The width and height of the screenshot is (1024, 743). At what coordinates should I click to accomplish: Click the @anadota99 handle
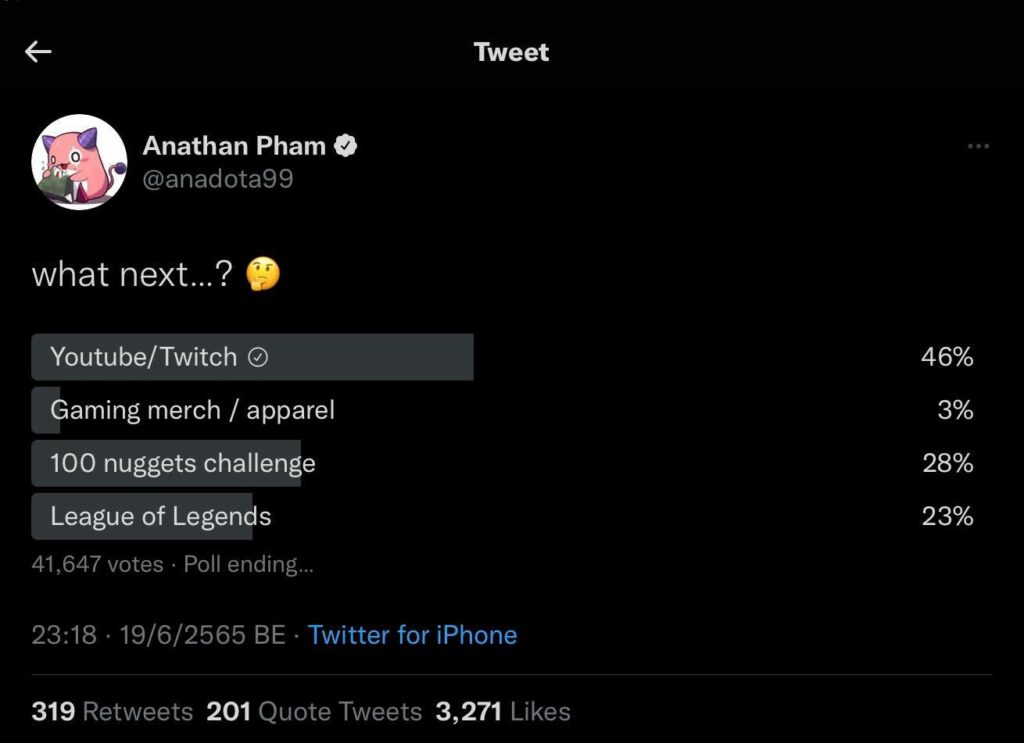(x=218, y=179)
